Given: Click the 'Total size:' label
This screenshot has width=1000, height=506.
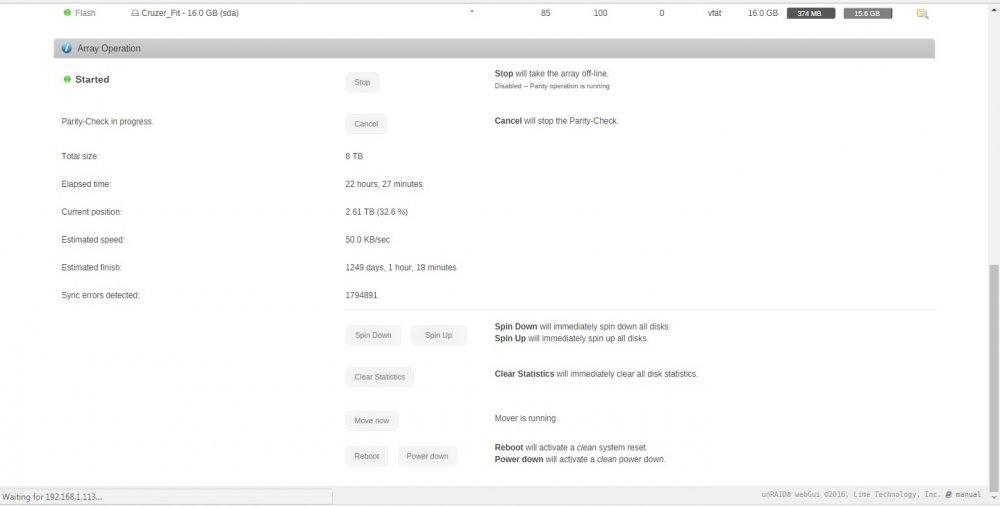Looking at the screenshot, I should click(x=80, y=156).
